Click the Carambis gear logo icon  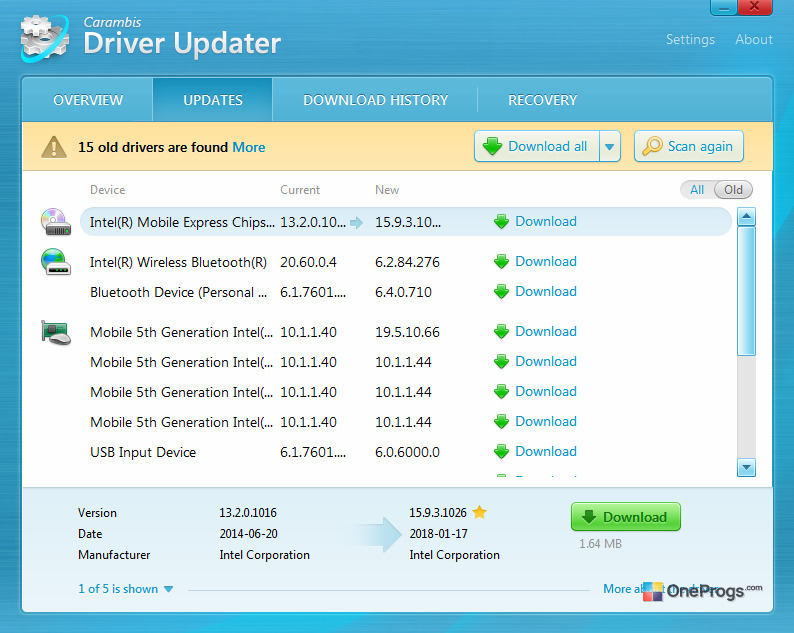pyautogui.click(x=45, y=38)
